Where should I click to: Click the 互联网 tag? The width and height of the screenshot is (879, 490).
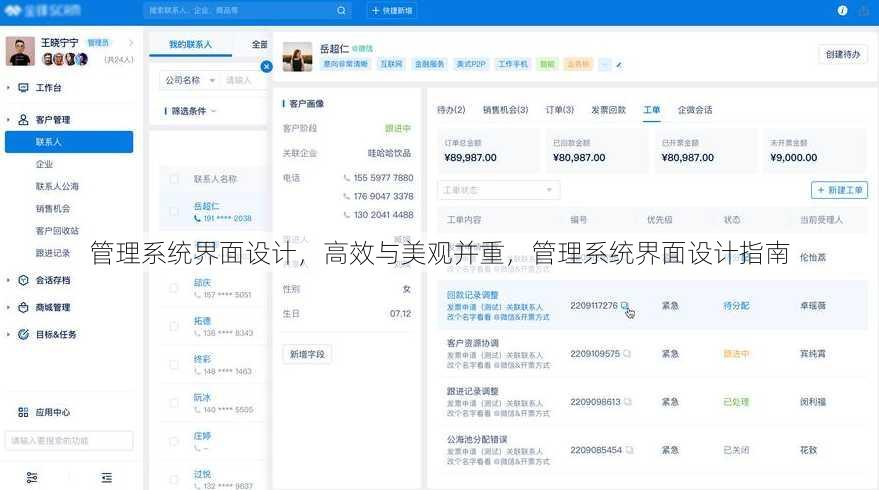point(391,64)
